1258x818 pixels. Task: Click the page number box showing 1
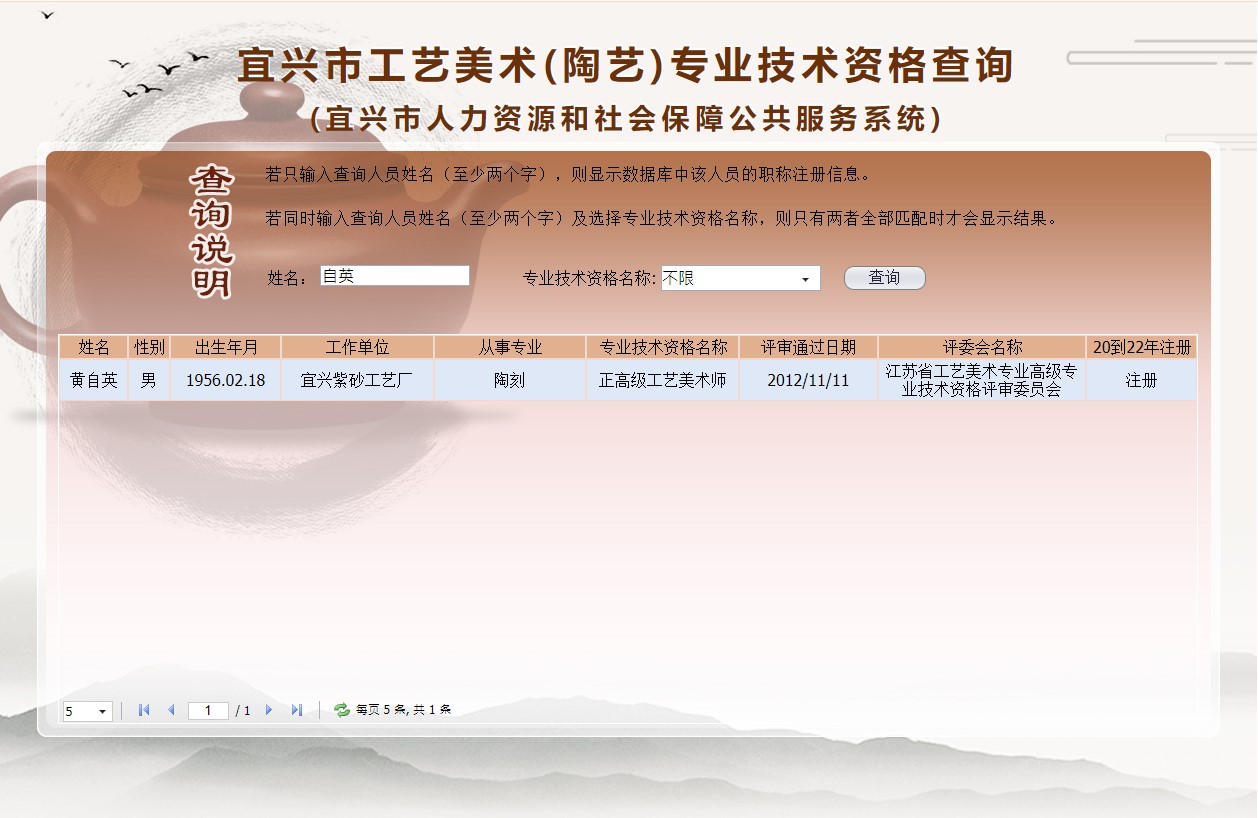[x=208, y=710]
